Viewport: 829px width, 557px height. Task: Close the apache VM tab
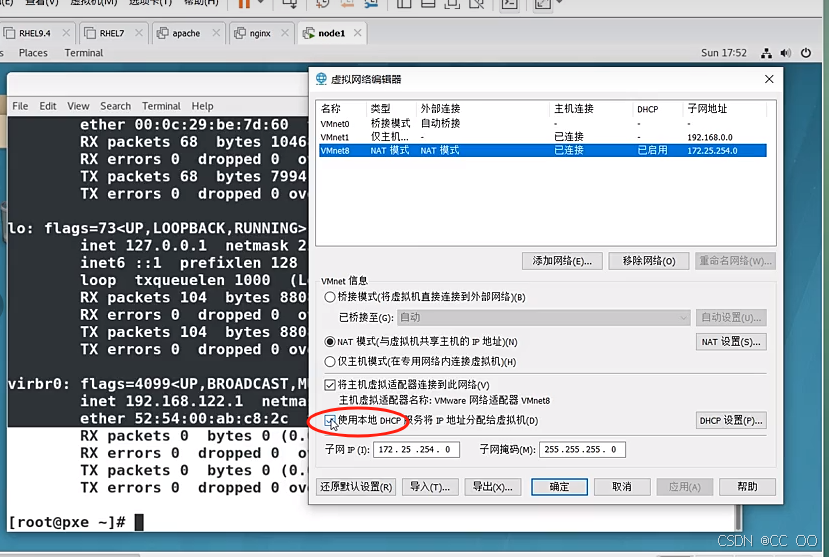tap(216, 33)
